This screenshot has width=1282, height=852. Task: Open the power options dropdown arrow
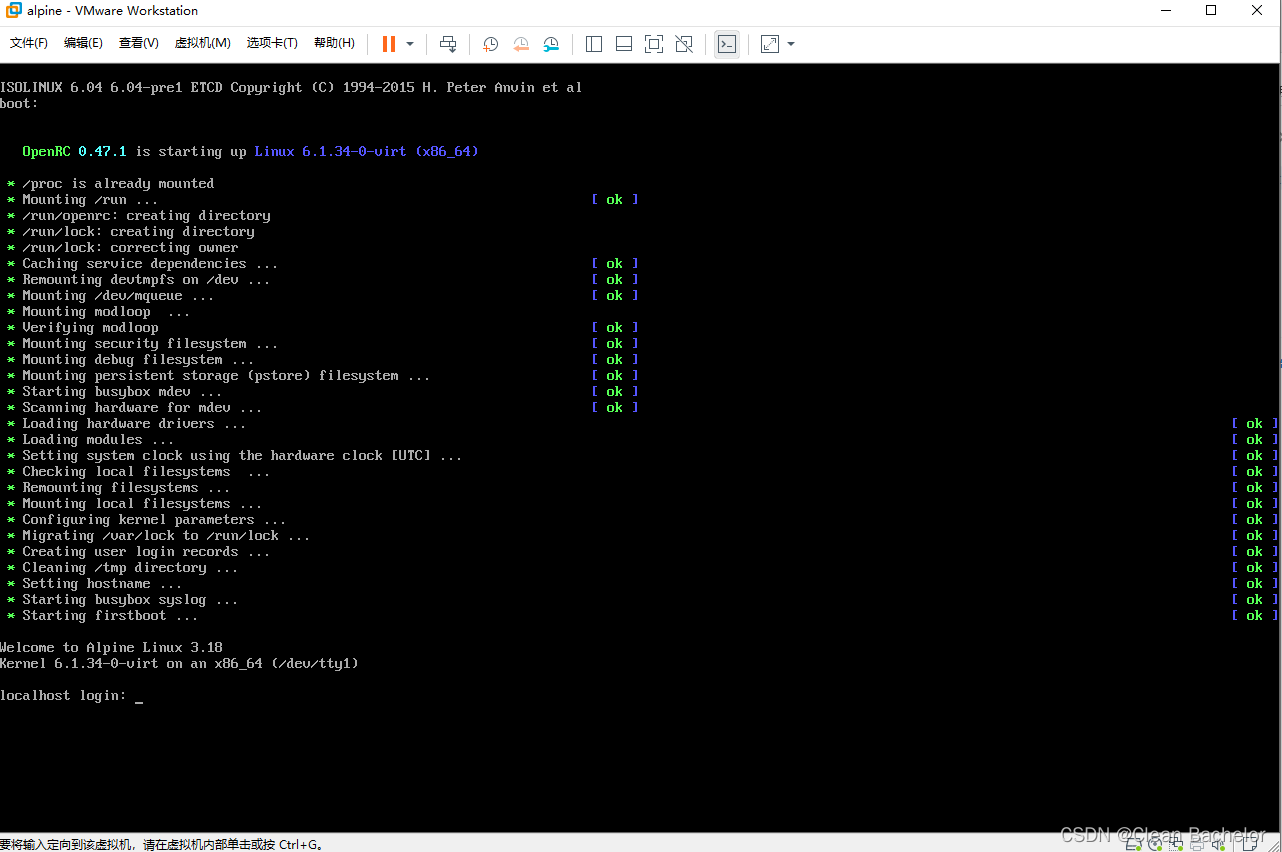coord(410,44)
